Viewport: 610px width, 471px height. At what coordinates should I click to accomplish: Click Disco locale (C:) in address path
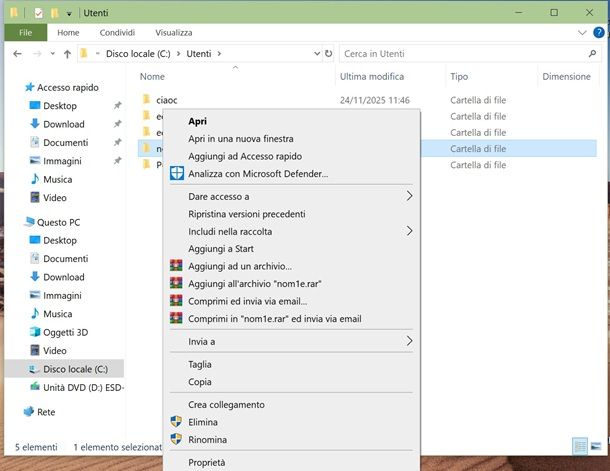click(x=138, y=54)
